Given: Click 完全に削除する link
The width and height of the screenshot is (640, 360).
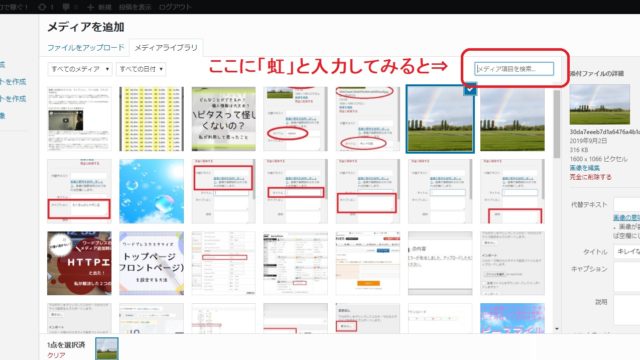Looking at the screenshot, I should point(590,177).
